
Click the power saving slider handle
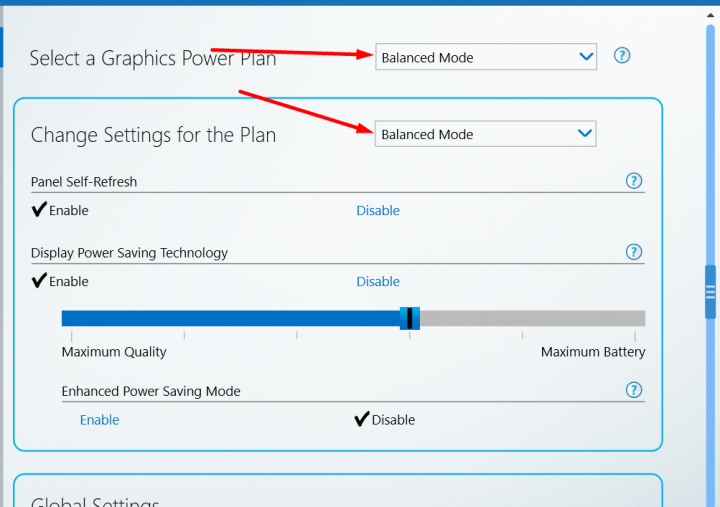tap(410, 318)
